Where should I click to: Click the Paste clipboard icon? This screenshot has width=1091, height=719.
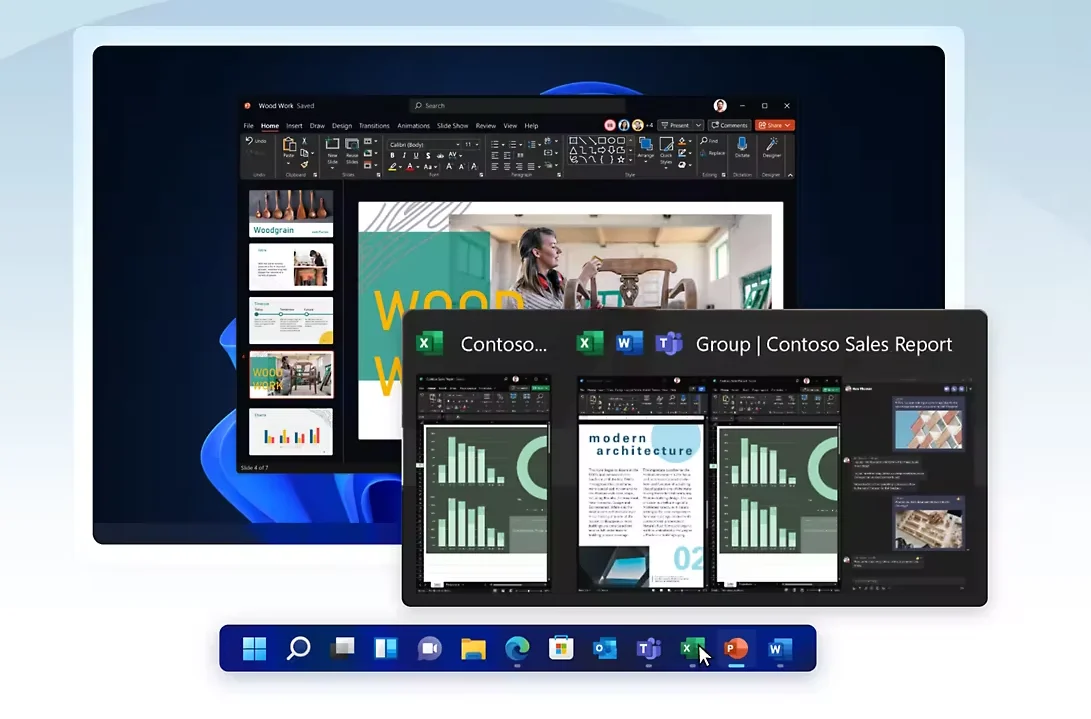[x=289, y=146]
